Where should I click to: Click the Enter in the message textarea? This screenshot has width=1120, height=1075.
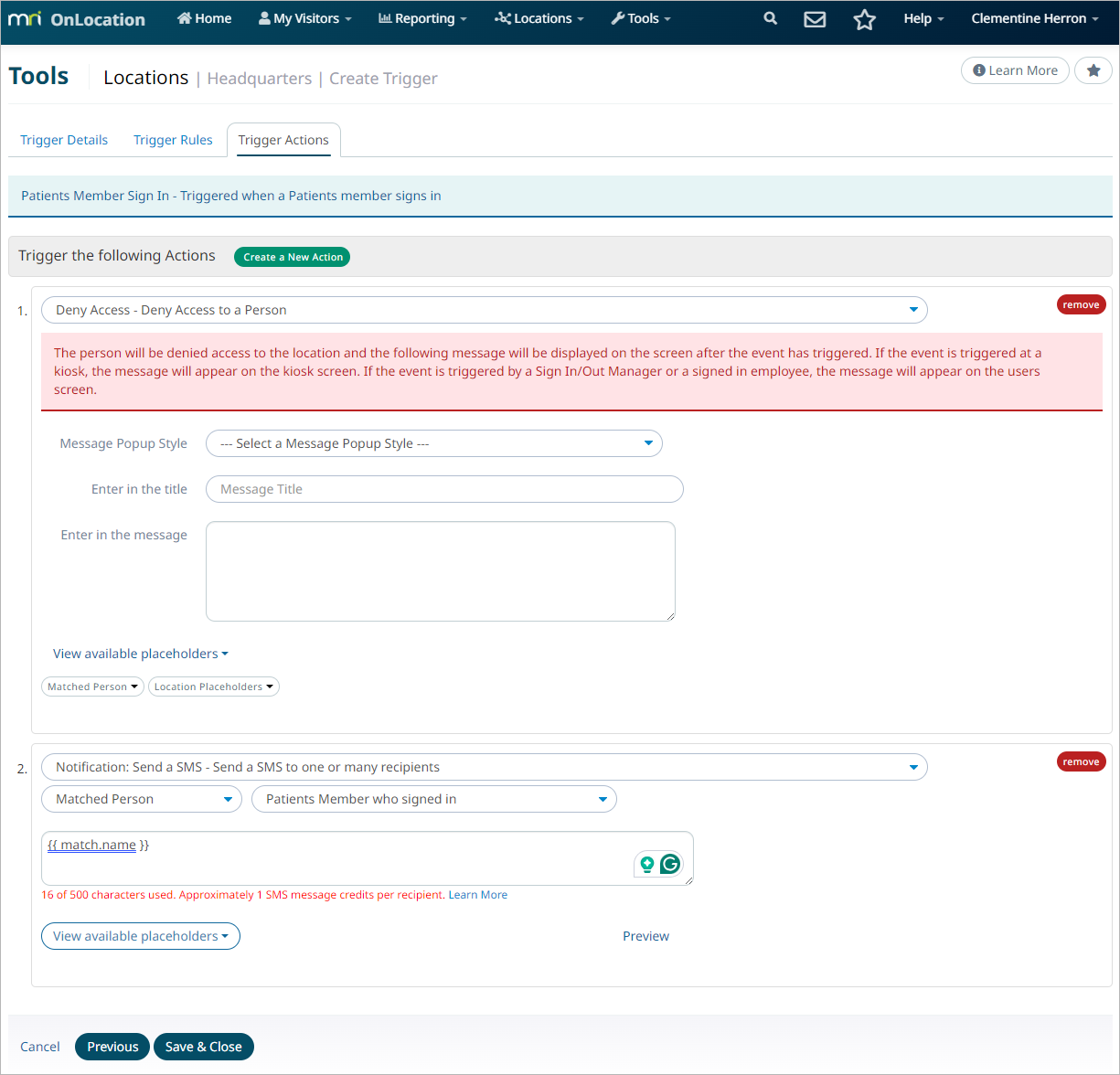point(441,571)
